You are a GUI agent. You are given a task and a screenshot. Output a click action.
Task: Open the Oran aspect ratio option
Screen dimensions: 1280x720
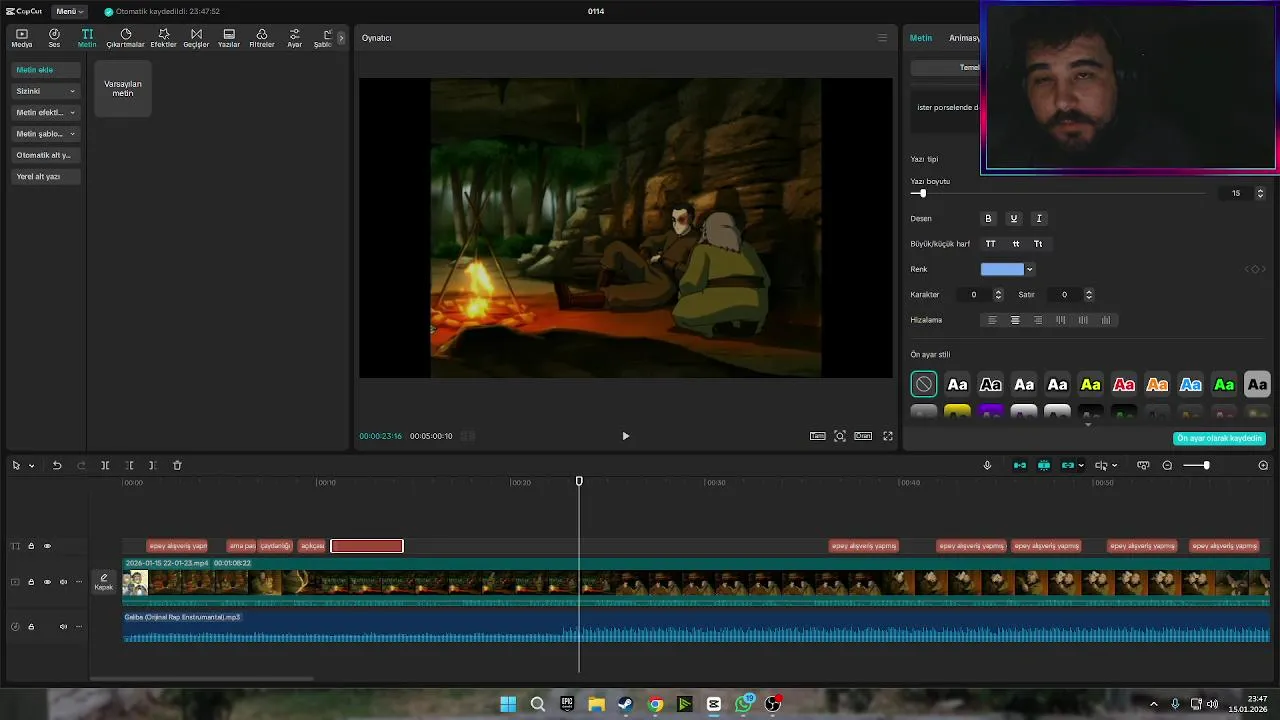point(863,436)
